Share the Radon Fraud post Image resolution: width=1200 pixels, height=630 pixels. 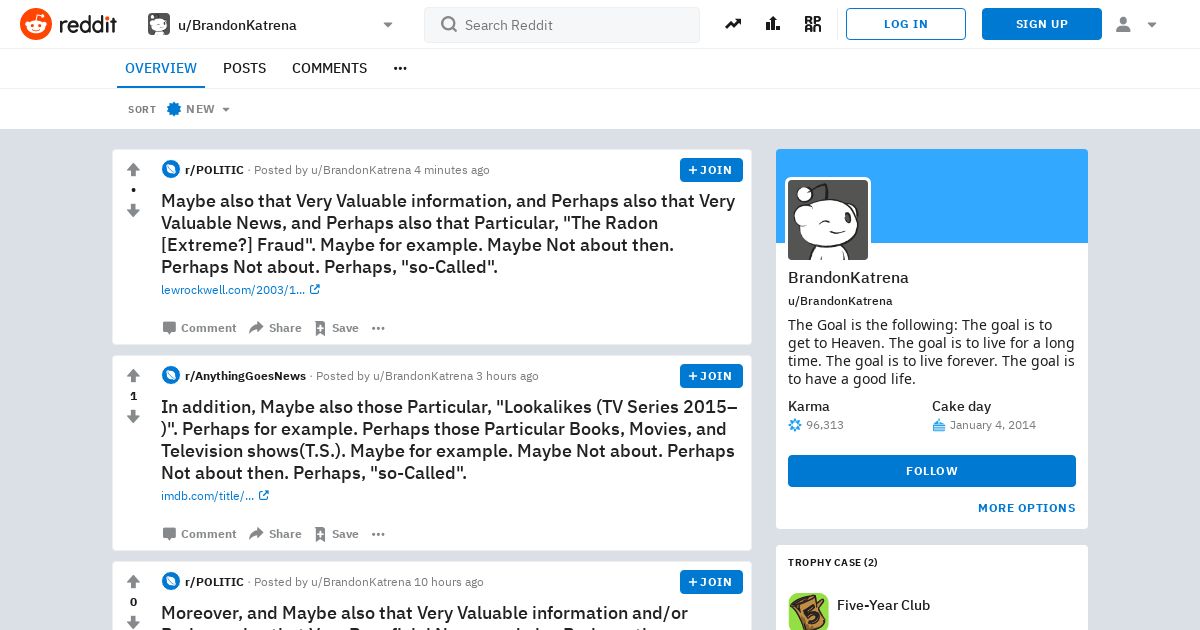click(x=275, y=328)
